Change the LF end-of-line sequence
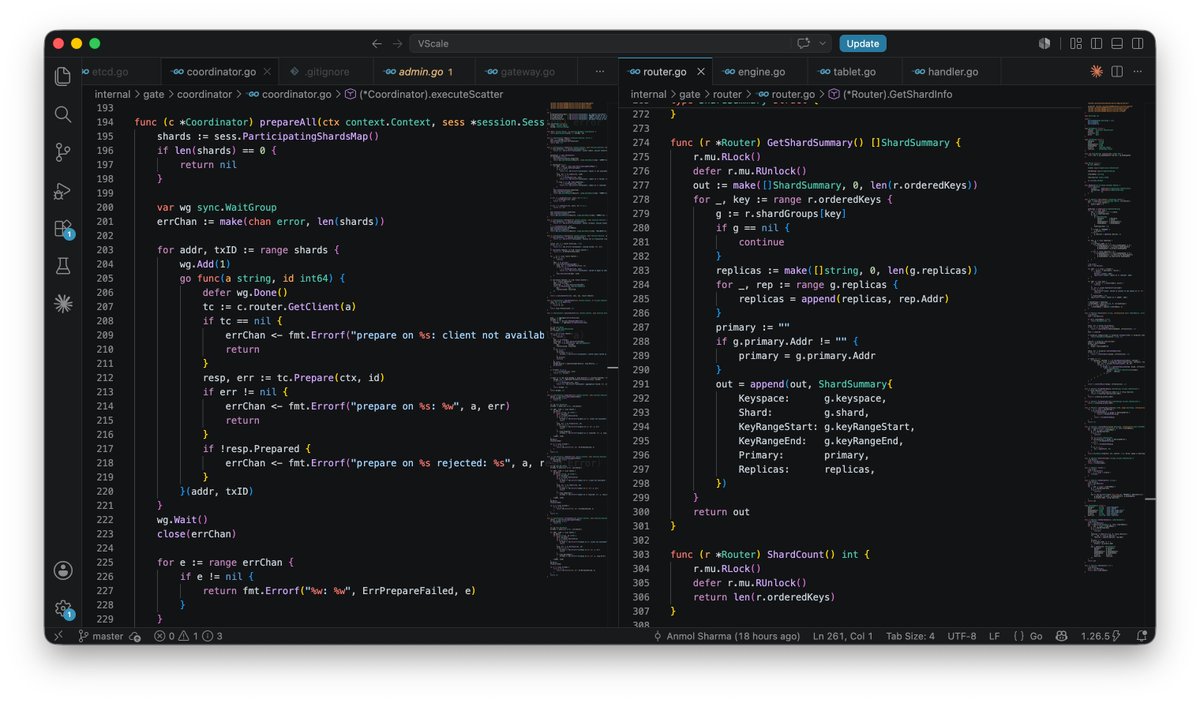Image resolution: width=1200 pixels, height=703 pixels. pos(994,636)
